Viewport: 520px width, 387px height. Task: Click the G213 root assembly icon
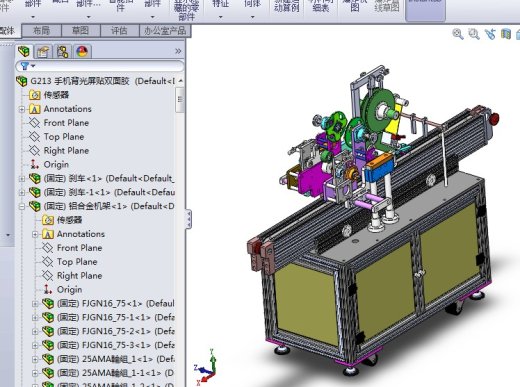[x=22, y=81]
